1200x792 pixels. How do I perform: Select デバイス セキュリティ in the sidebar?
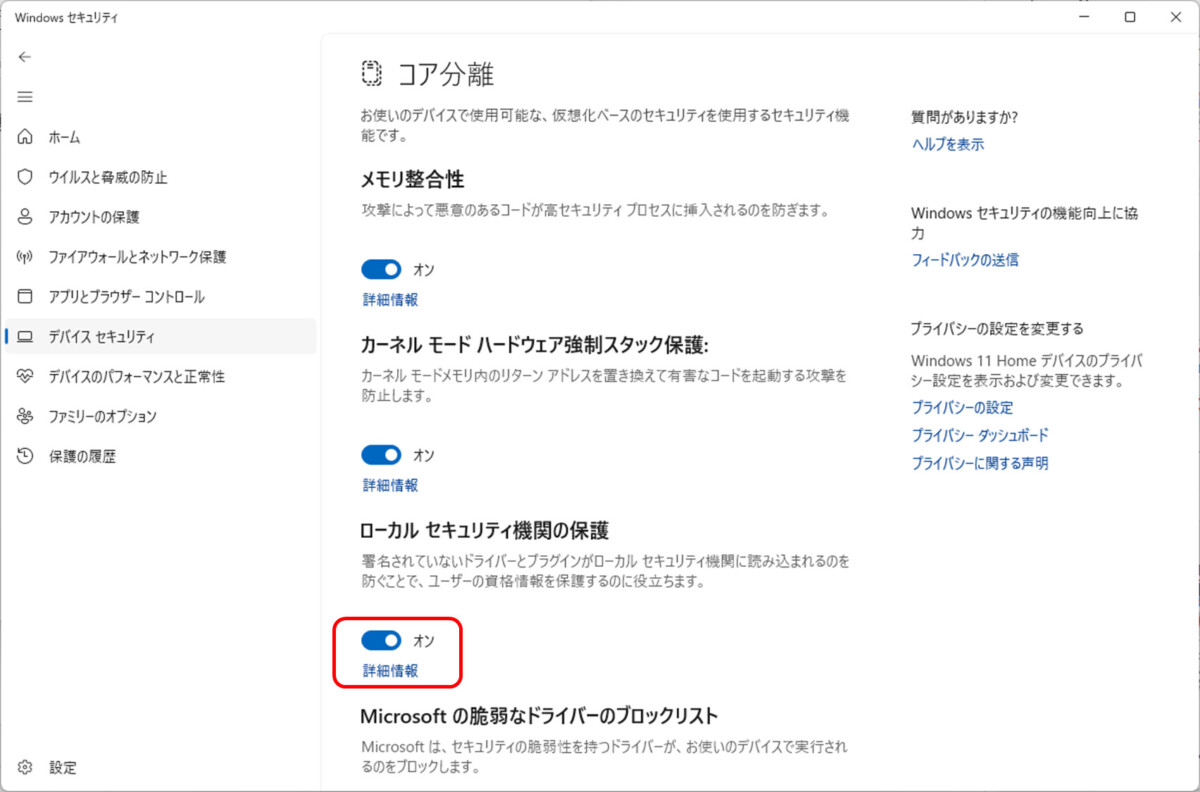(102, 337)
